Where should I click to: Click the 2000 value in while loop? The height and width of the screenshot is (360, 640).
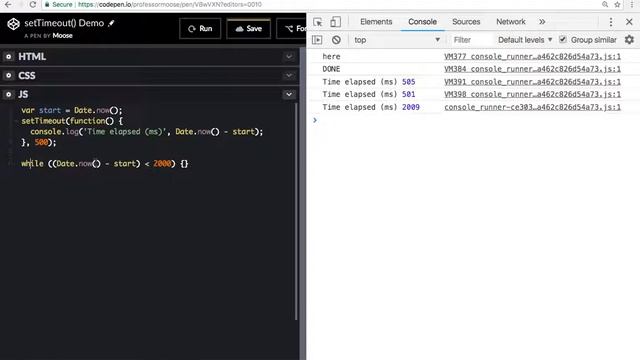pos(162,163)
